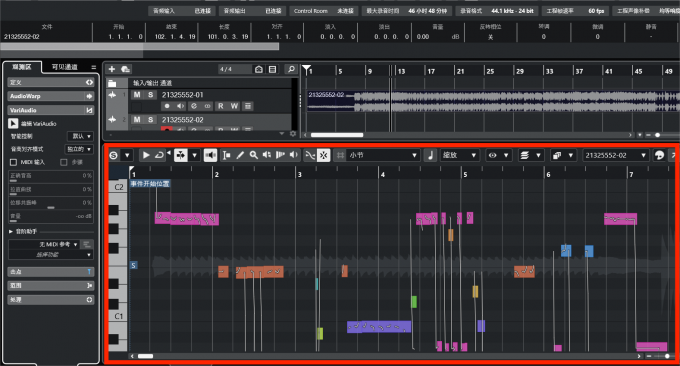Viewport: 680px width, 366px height.
Task: Expand the 处理 inspector section
Action: [x=51, y=300]
